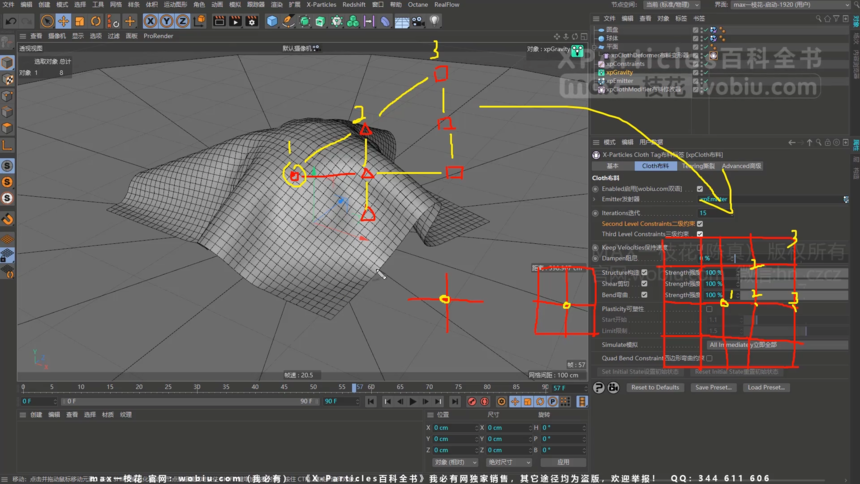Select xpEmitter in object manager
The height and width of the screenshot is (484, 860).
click(x=620, y=81)
